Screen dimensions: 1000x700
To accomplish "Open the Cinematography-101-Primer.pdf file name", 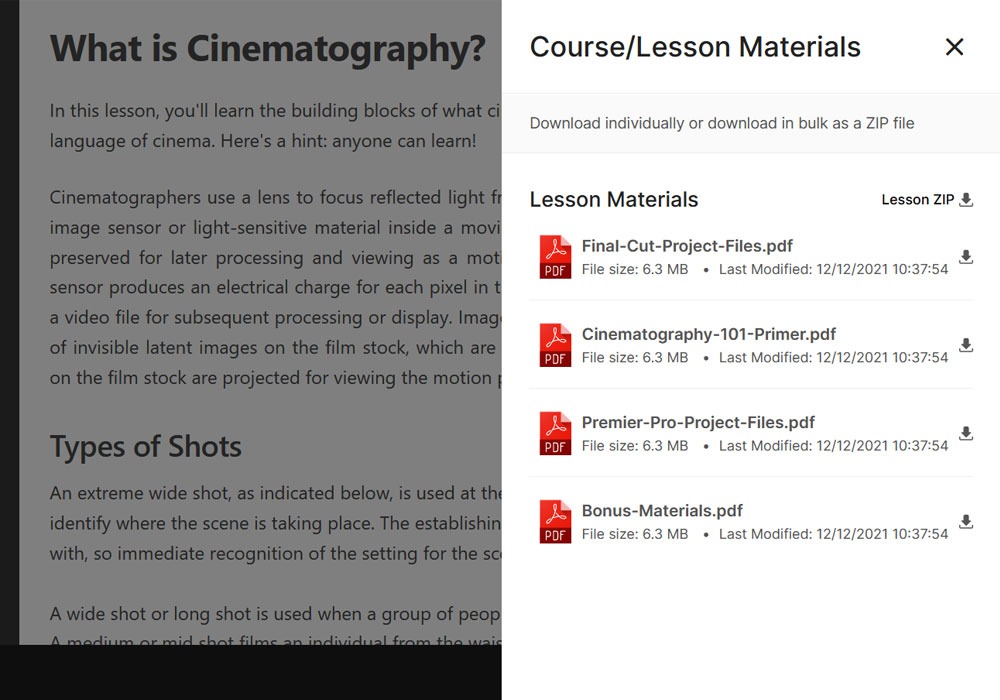I will (708, 334).
